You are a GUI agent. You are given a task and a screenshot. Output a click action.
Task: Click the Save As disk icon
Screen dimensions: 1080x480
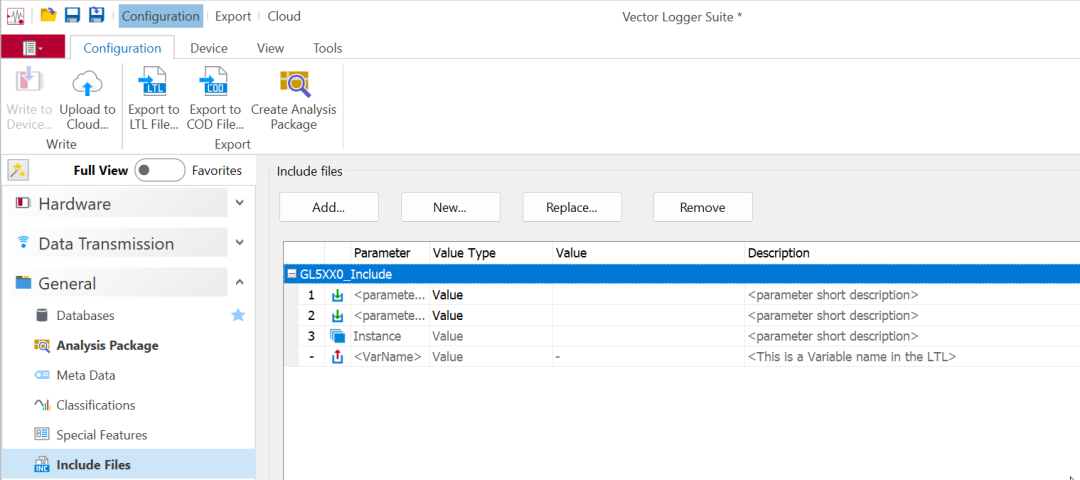coord(96,15)
